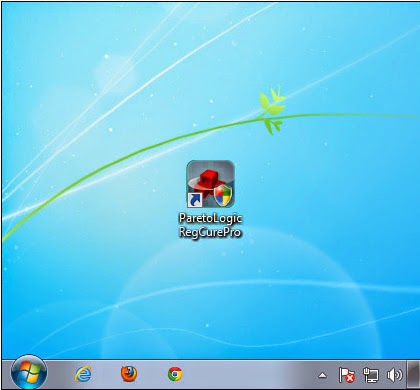This screenshot has height=390, width=420.
Task: Launch Google Chrome from the taskbar
Action: [x=175, y=374]
